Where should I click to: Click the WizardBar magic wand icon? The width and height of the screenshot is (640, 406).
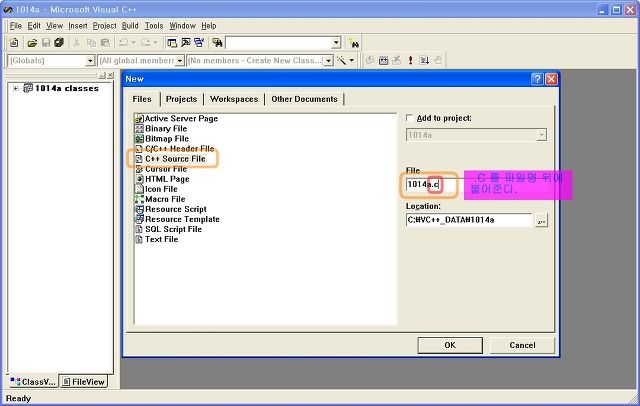[341, 61]
